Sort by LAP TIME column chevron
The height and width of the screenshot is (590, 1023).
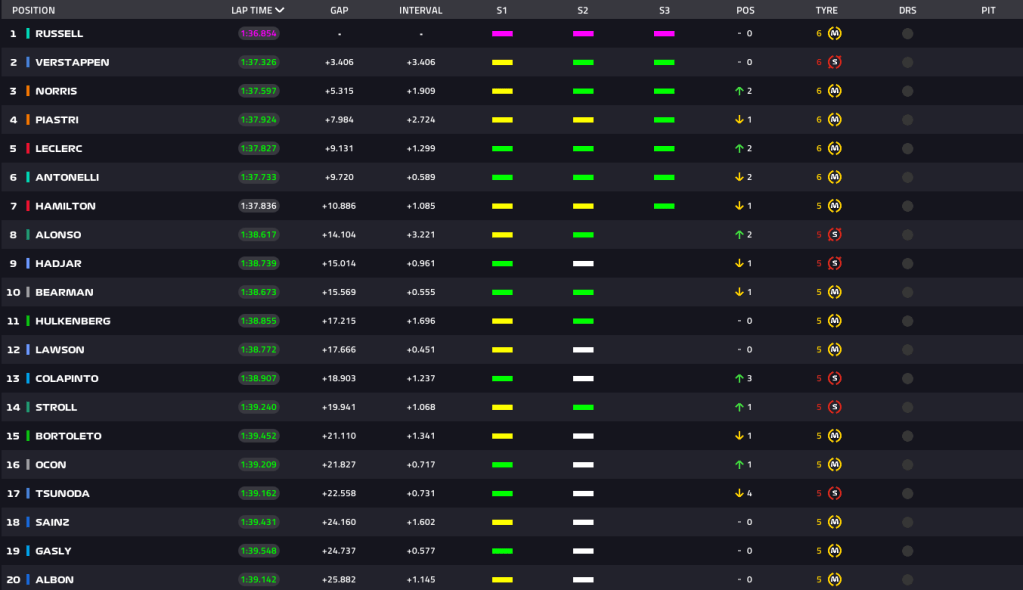point(280,10)
